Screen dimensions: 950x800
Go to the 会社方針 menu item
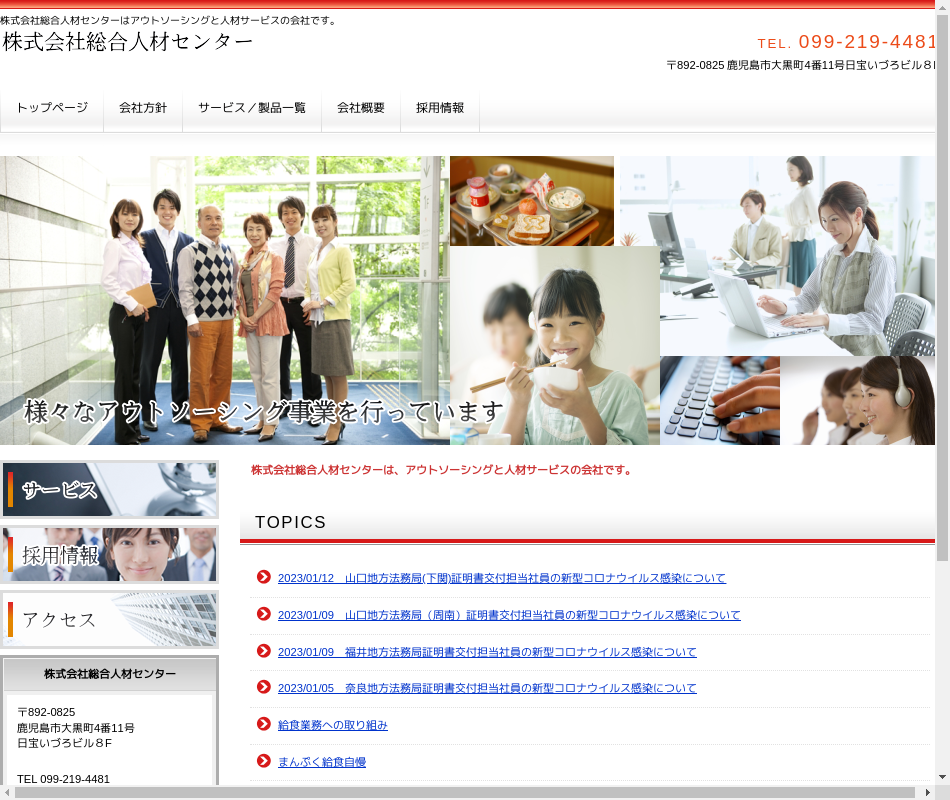(143, 108)
